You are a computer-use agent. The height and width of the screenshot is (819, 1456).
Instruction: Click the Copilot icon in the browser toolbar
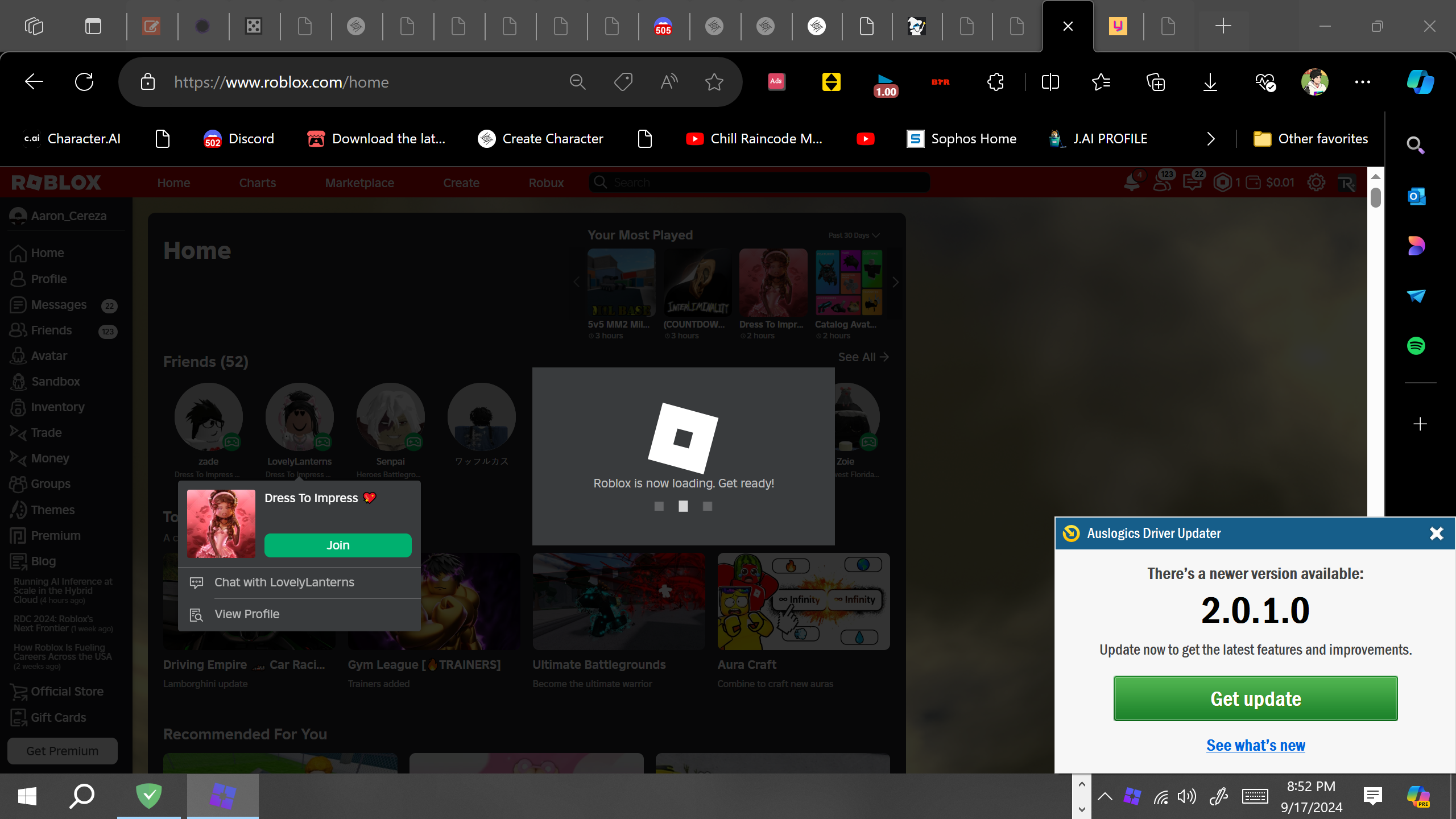(1420, 82)
